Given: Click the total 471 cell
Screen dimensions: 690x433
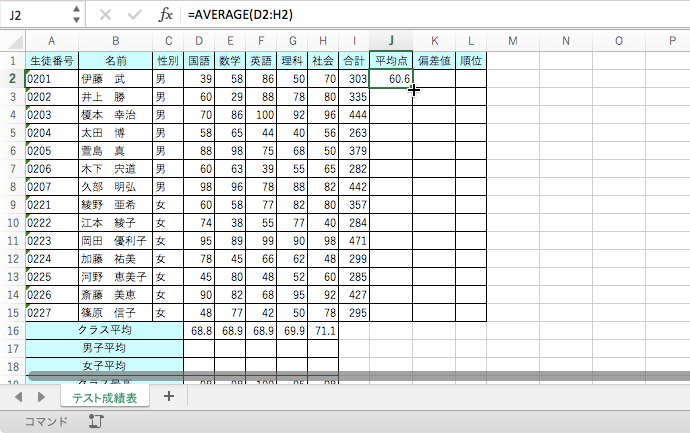Looking at the screenshot, I should coord(354,241).
